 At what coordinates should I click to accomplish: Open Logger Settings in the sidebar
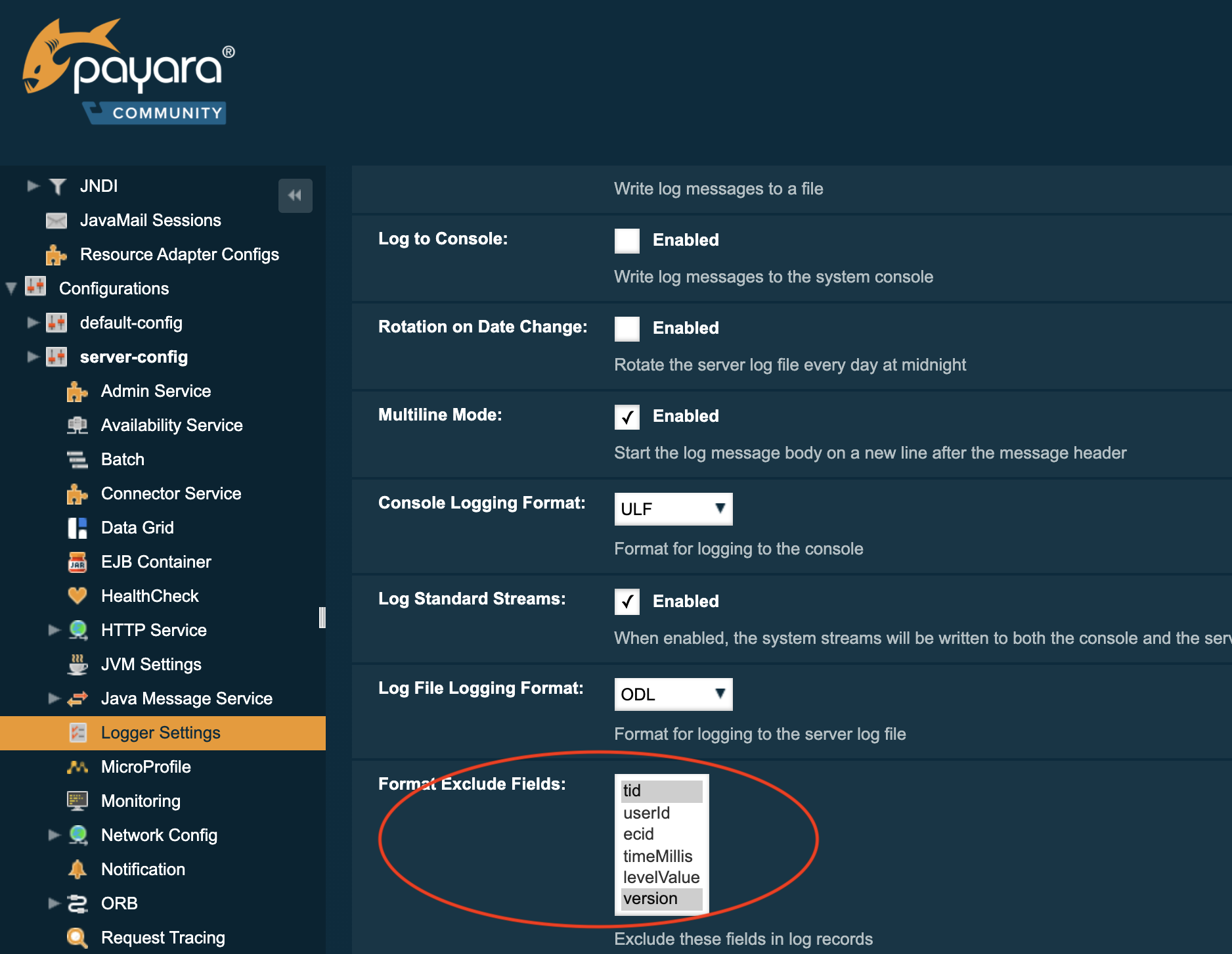pyautogui.click(x=160, y=733)
